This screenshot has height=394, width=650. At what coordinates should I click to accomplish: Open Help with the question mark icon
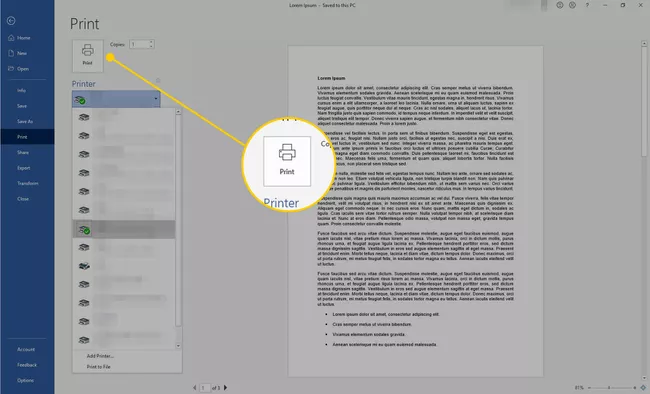(587, 5)
